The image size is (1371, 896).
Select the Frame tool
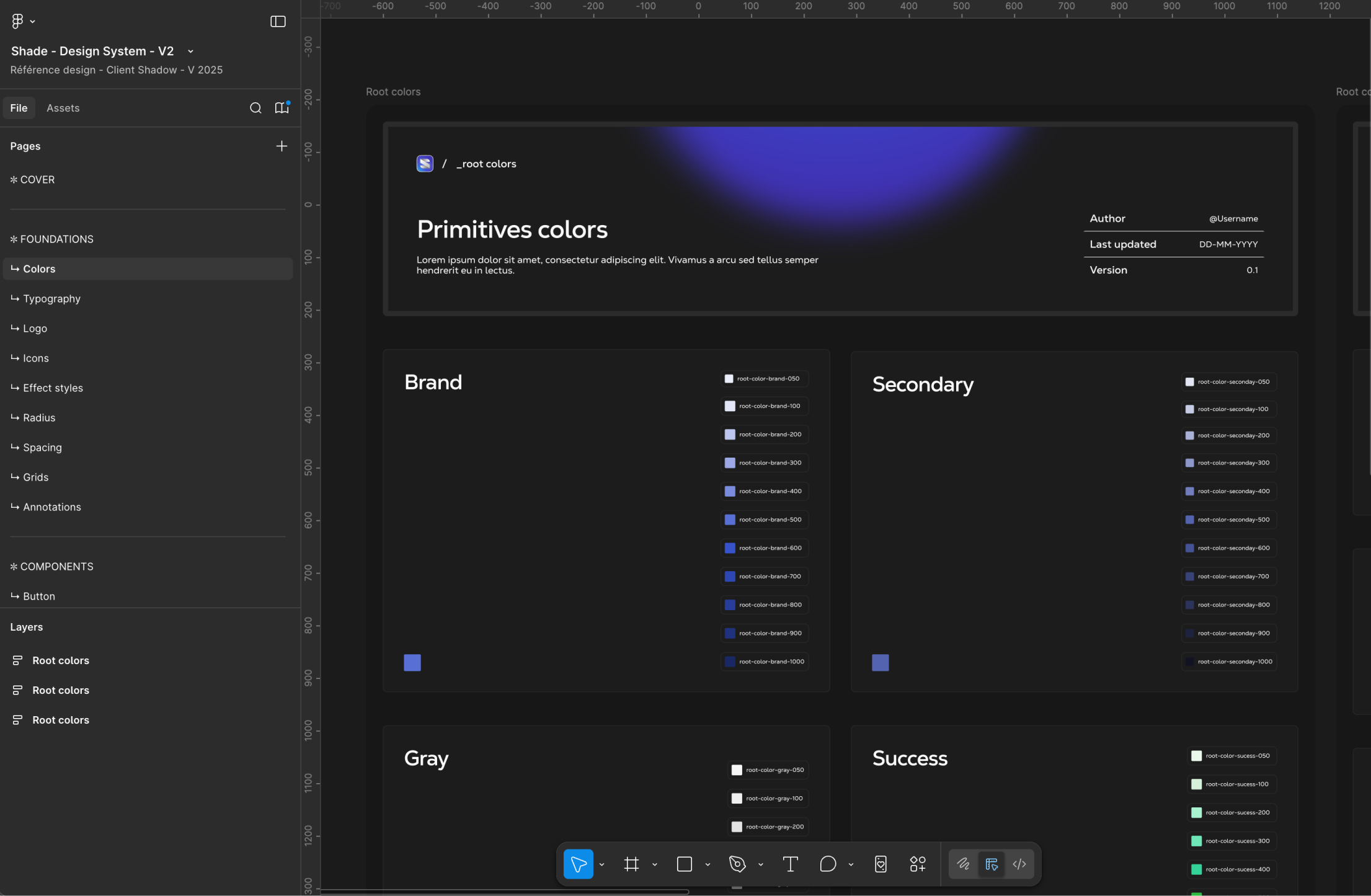pyautogui.click(x=631, y=864)
